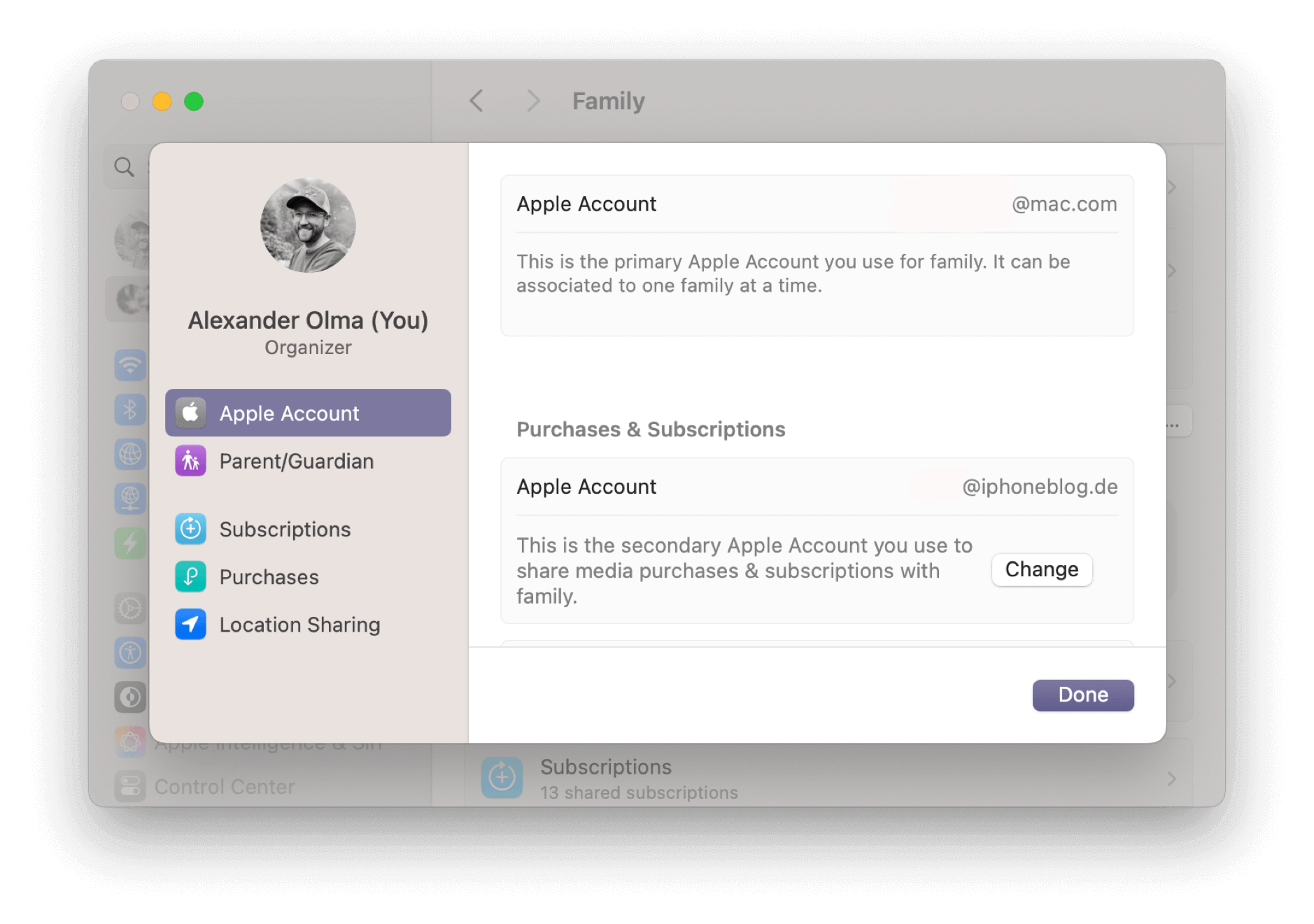1314x924 pixels.
Task: Click the Purchases & Subscriptions heading
Action: (651, 429)
